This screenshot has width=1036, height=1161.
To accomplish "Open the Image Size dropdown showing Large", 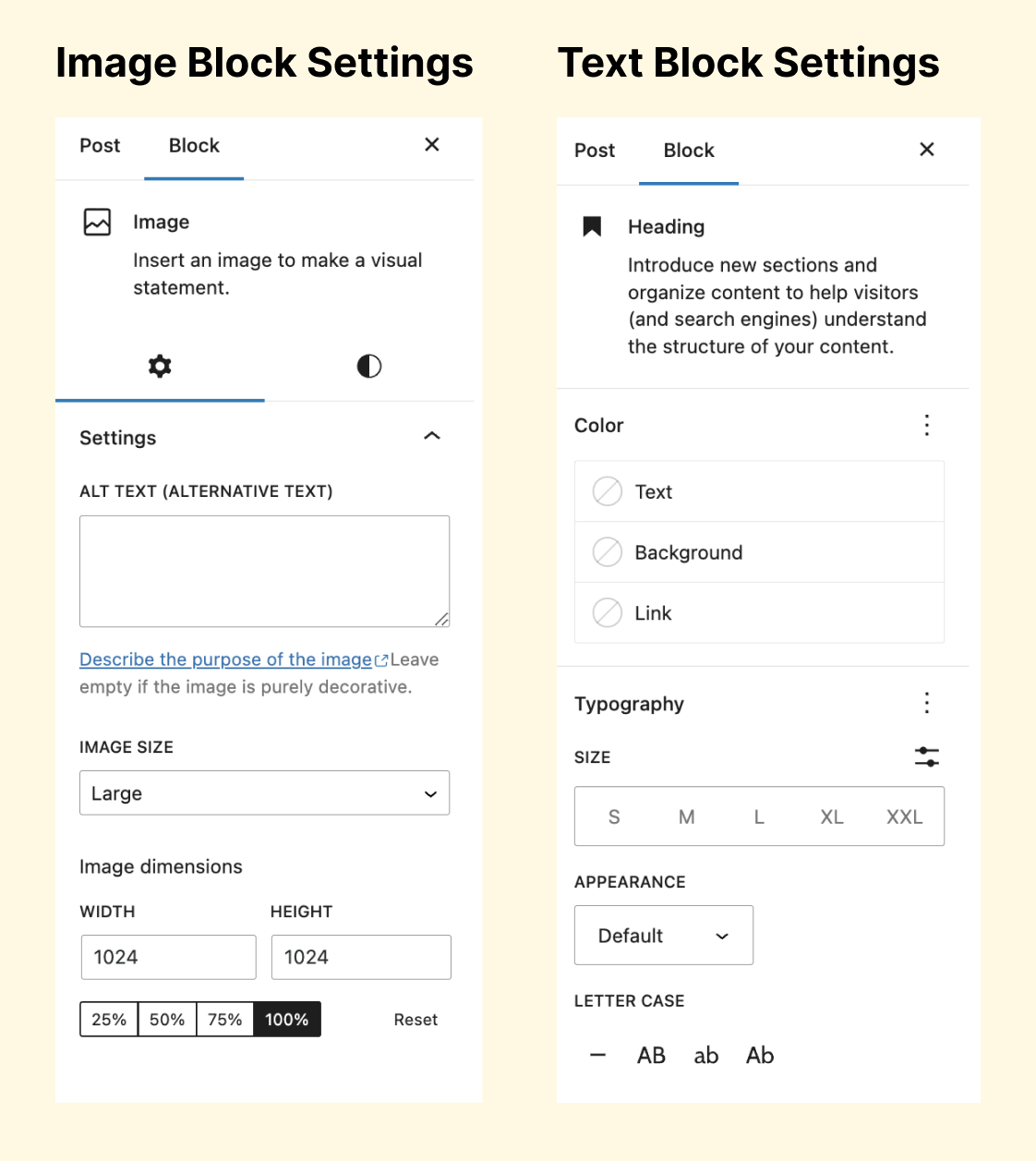I will [x=264, y=792].
